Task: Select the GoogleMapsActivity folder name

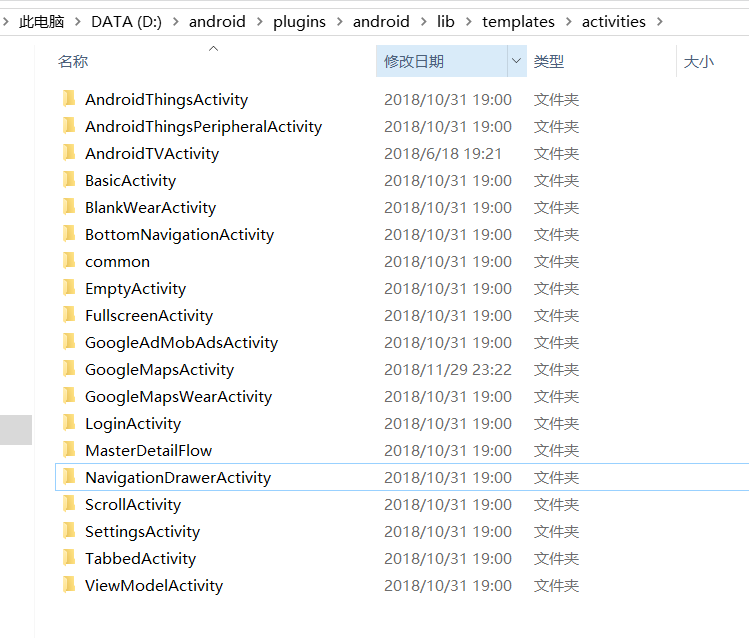Action: [x=160, y=370]
